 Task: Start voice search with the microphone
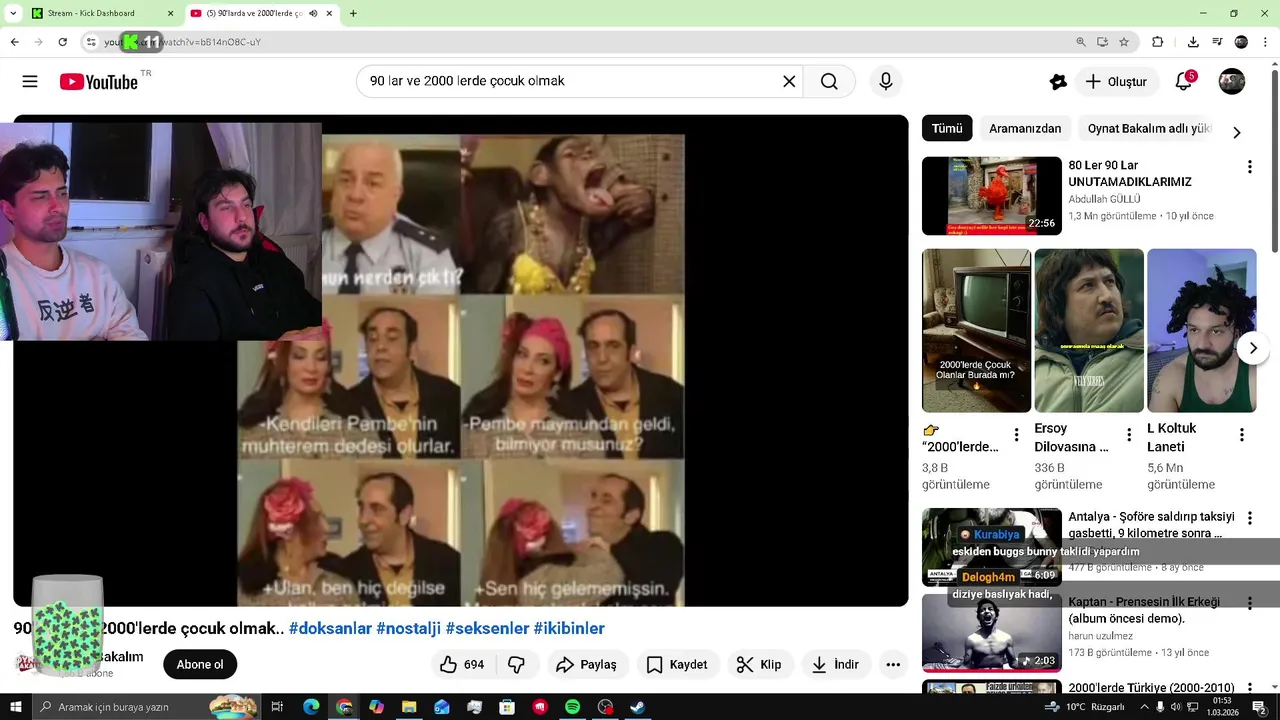[885, 82]
